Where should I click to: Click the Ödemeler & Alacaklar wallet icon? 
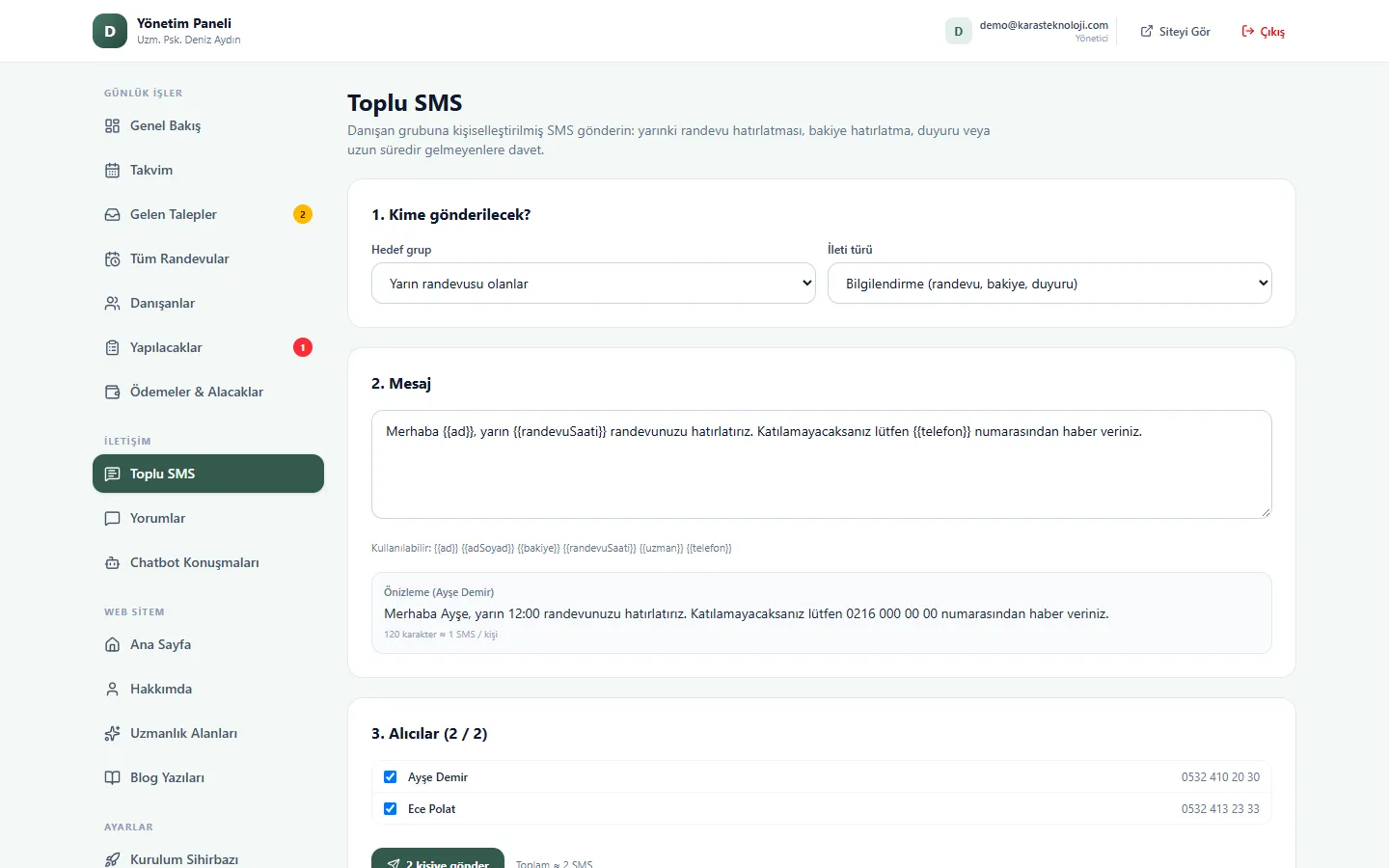pyautogui.click(x=112, y=392)
